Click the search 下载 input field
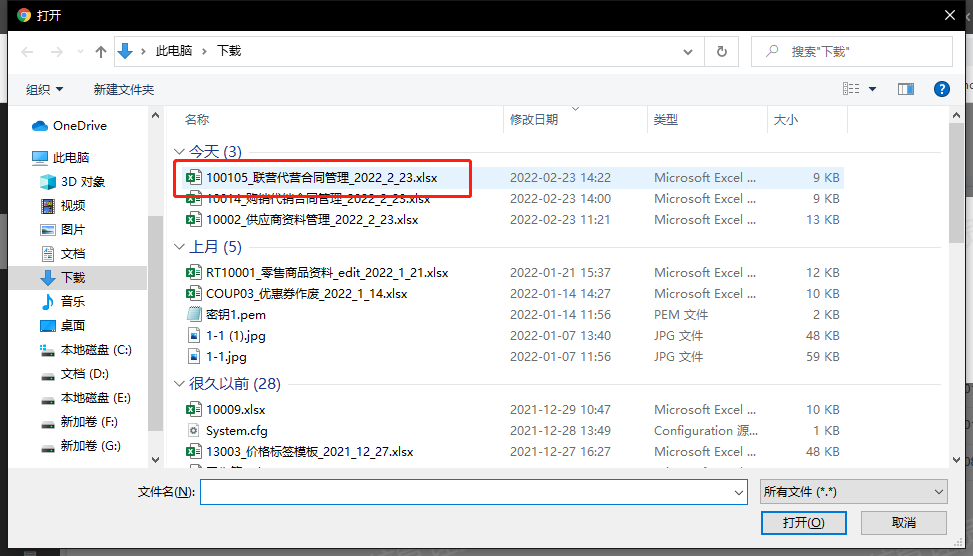The width and height of the screenshot is (973, 556). (x=851, y=52)
